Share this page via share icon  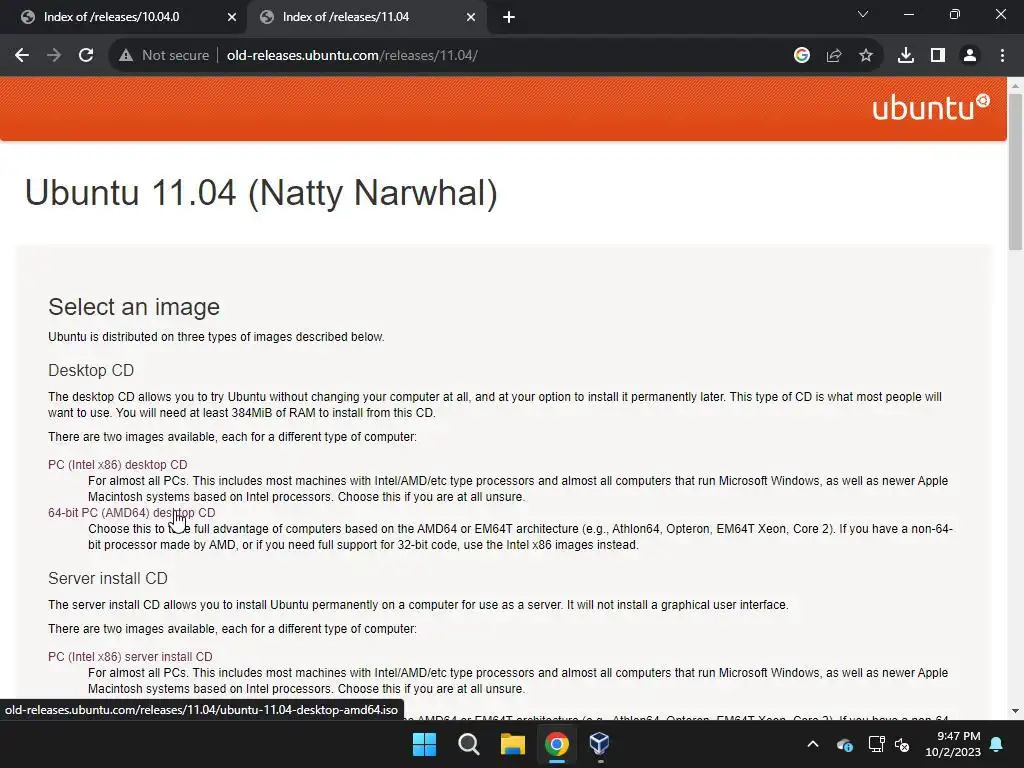833,56
